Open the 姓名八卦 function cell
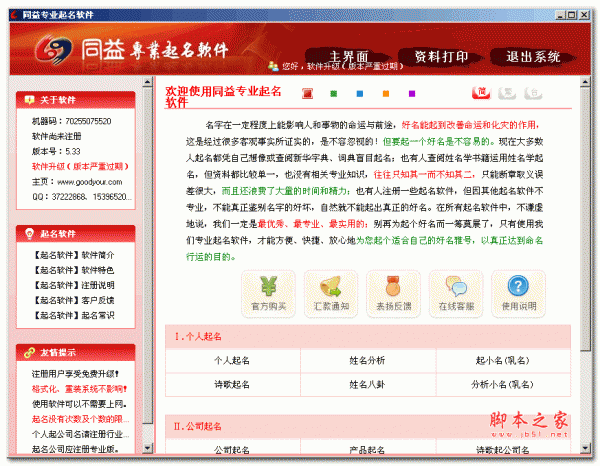600x466 pixels. (368, 385)
